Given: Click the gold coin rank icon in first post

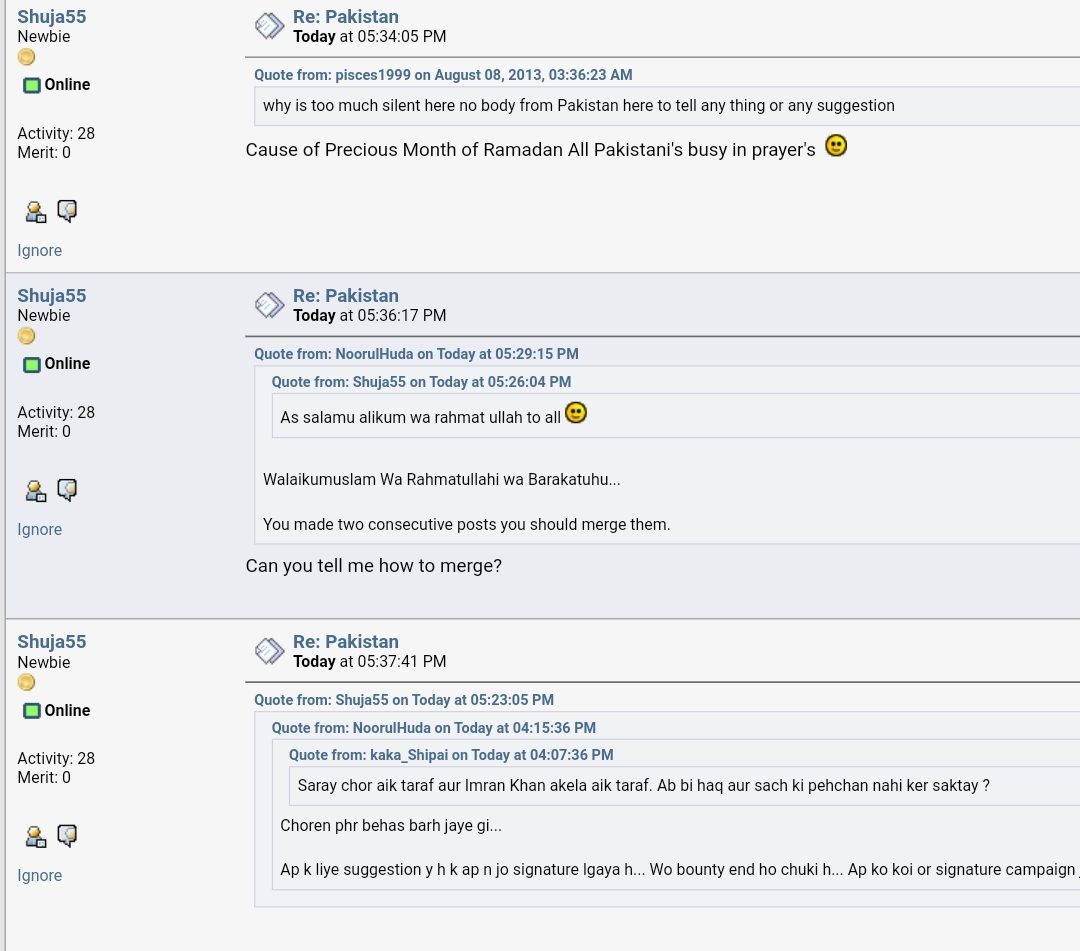Looking at the screenshot, I should pos(26,57).
